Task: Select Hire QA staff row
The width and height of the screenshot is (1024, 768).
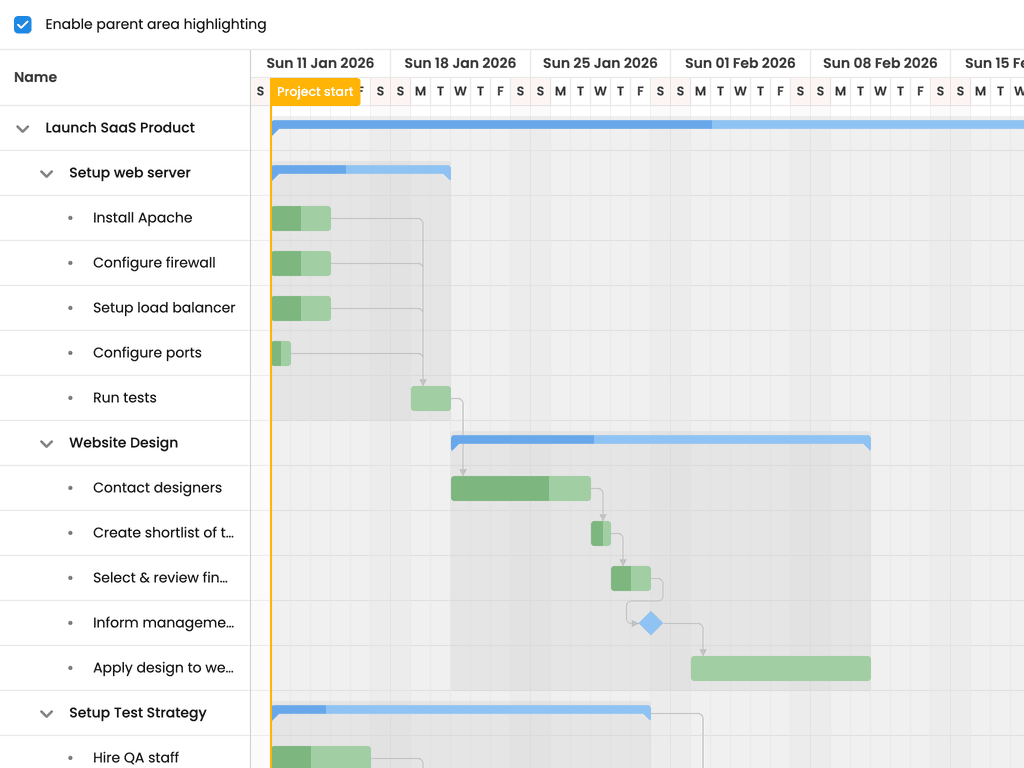Action: (125, 752)
